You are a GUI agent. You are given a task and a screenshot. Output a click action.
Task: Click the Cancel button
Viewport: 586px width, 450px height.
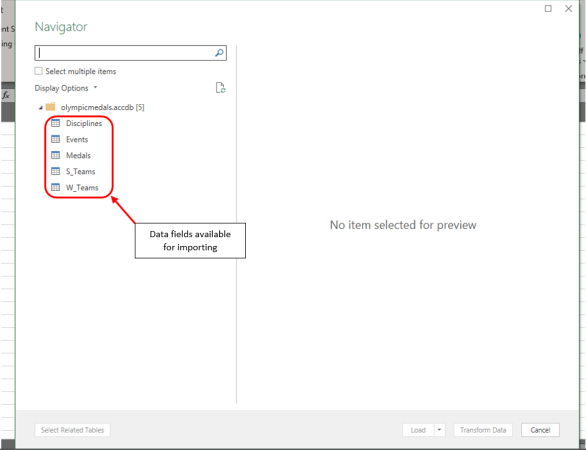tap(540, 430)
